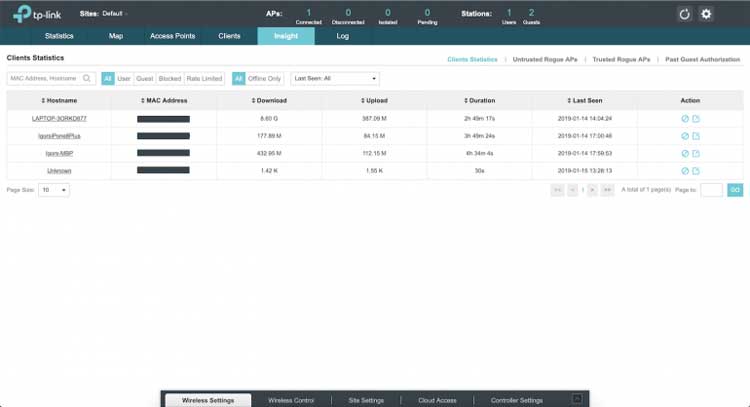Click the MAC Address, Hostname search field
This screenshot has height=407, width=750.
[45, 78]
